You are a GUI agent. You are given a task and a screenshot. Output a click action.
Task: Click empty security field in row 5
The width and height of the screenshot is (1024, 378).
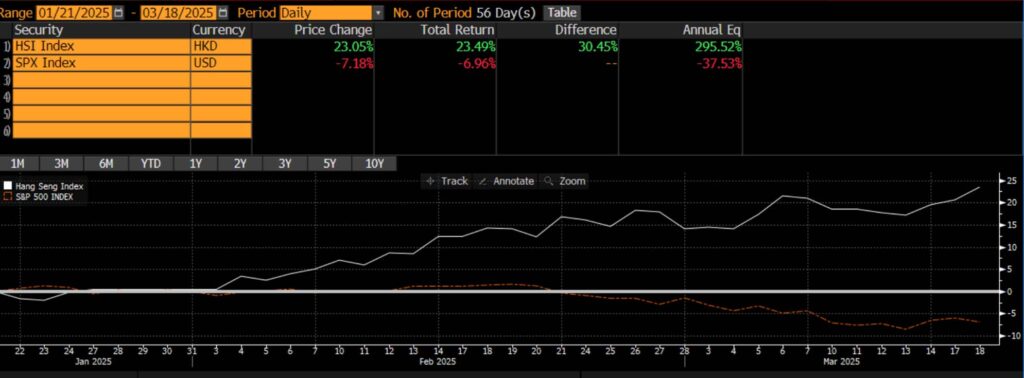(x=101, y=113)
